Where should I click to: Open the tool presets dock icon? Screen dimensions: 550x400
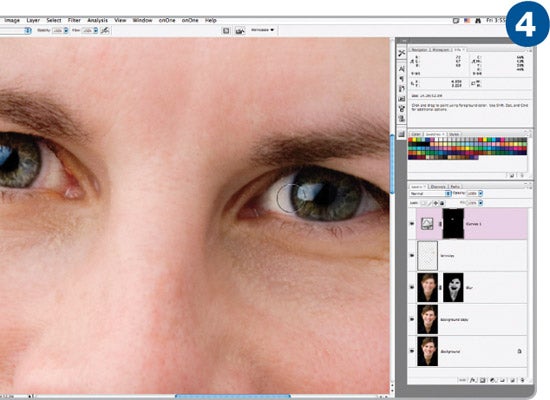[x=402, y=53]
